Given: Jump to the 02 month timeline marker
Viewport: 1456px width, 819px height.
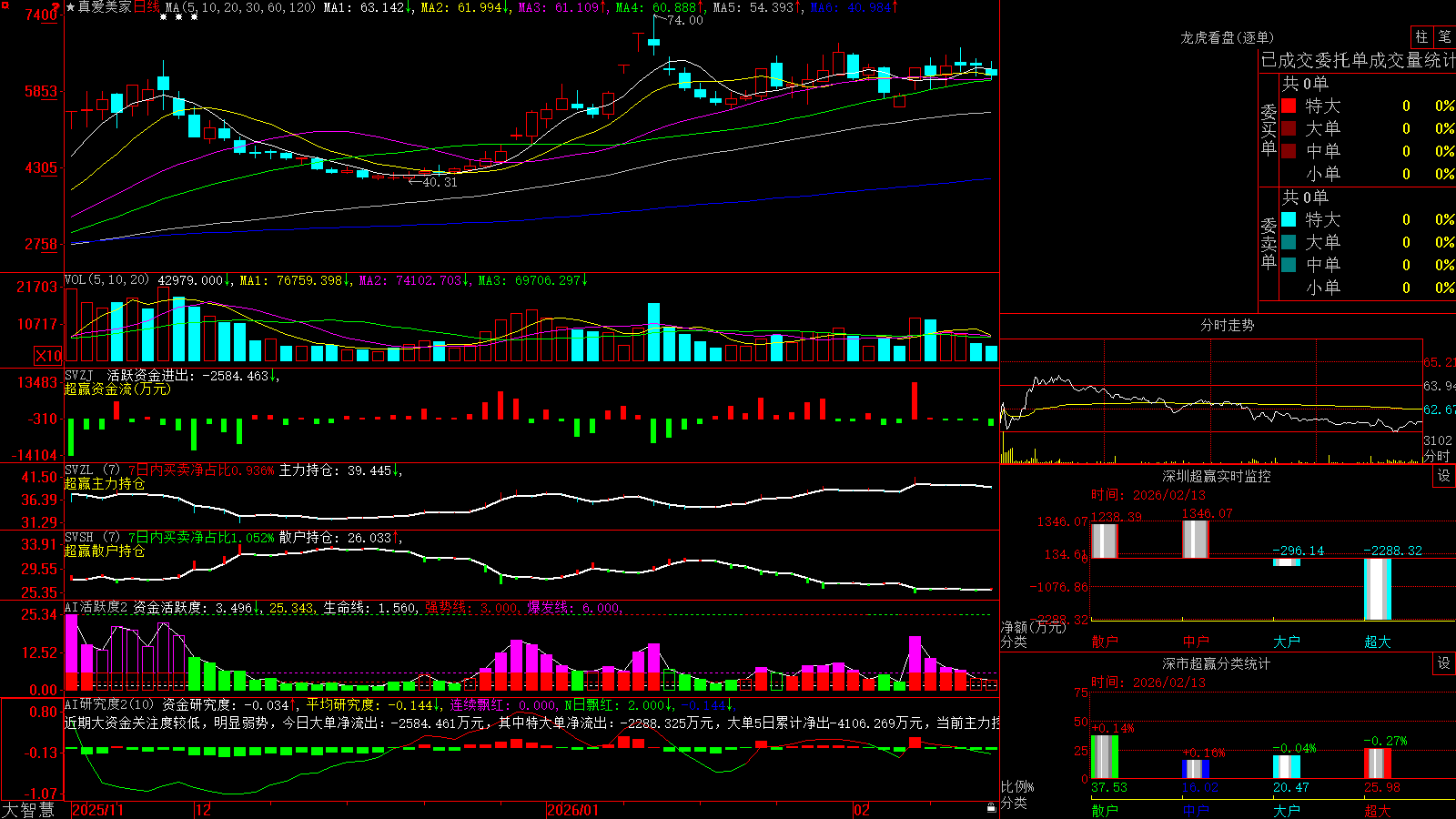Looking at the screenshot, I should click(862, 810).
